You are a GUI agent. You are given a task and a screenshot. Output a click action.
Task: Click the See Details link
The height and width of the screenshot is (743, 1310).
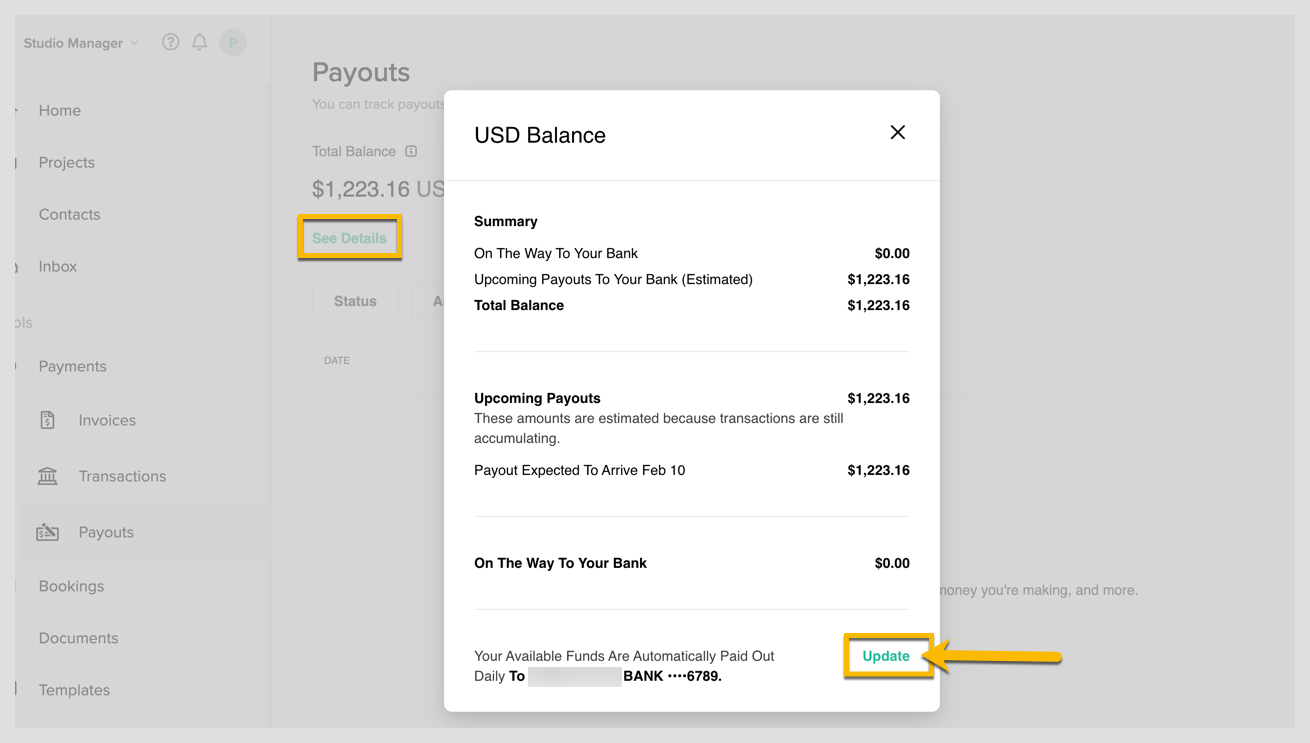[349, 238]
